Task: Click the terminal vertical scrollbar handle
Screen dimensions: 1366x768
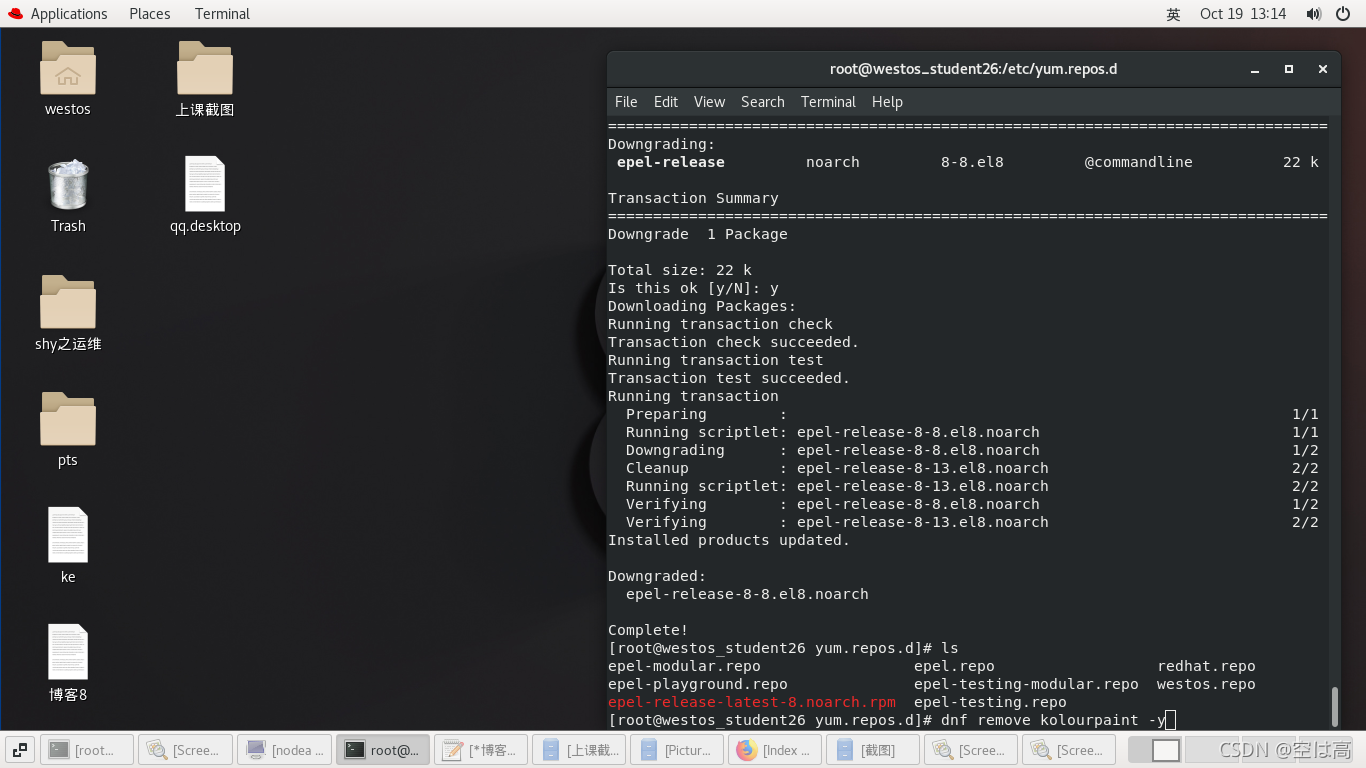Action: tap(1334, 707)
